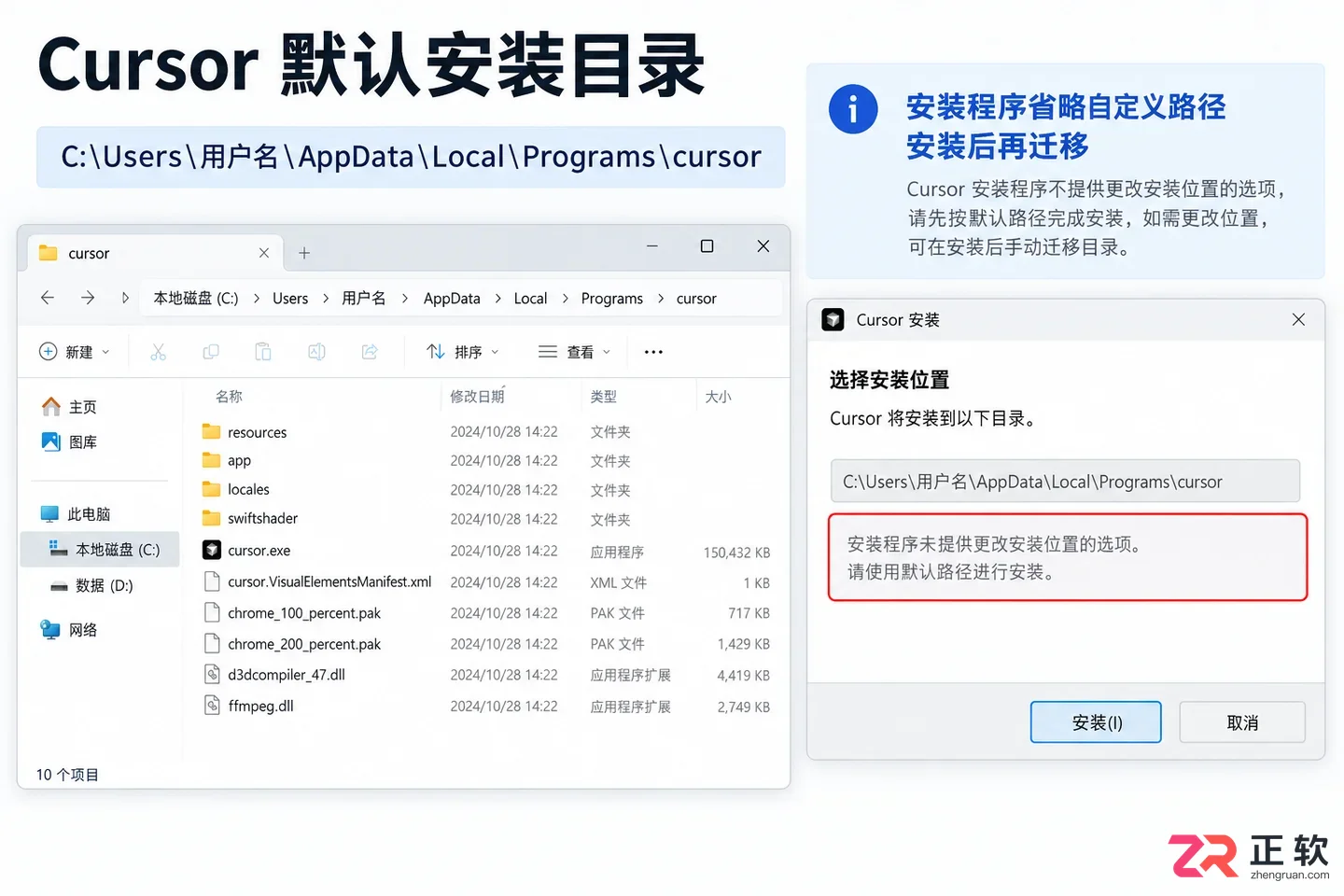The image size is (1344, 896).
Task: Select Local in the address breadcrumb
Action: 530,299
